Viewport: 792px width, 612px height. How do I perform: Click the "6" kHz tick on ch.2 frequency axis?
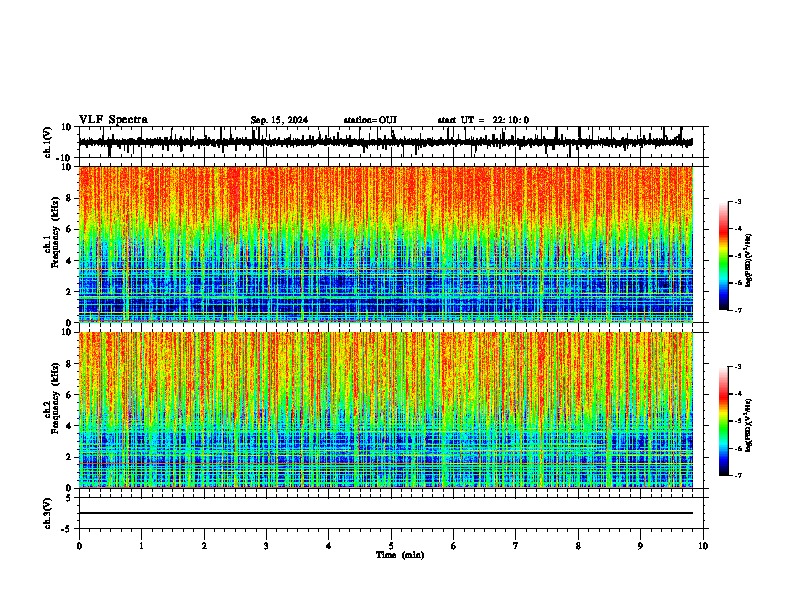click(x=70, y=395)
